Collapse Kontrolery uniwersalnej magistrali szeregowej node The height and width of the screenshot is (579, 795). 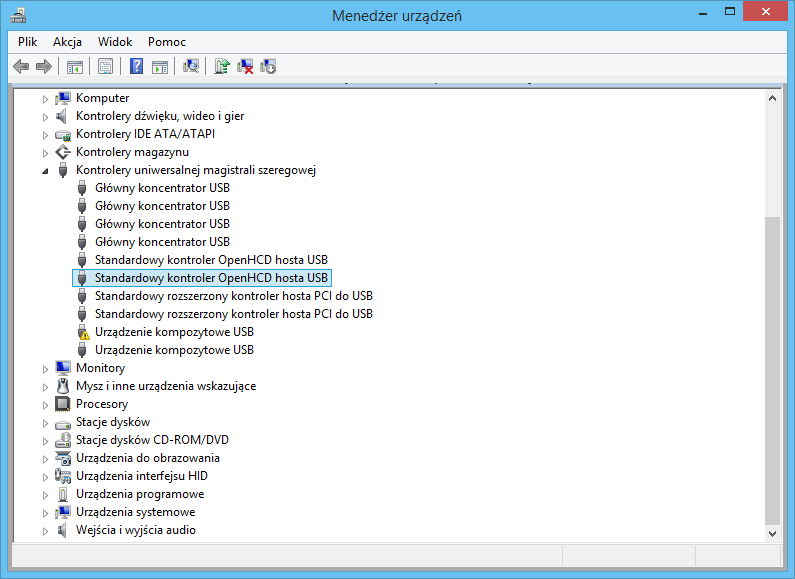[45, 171]
